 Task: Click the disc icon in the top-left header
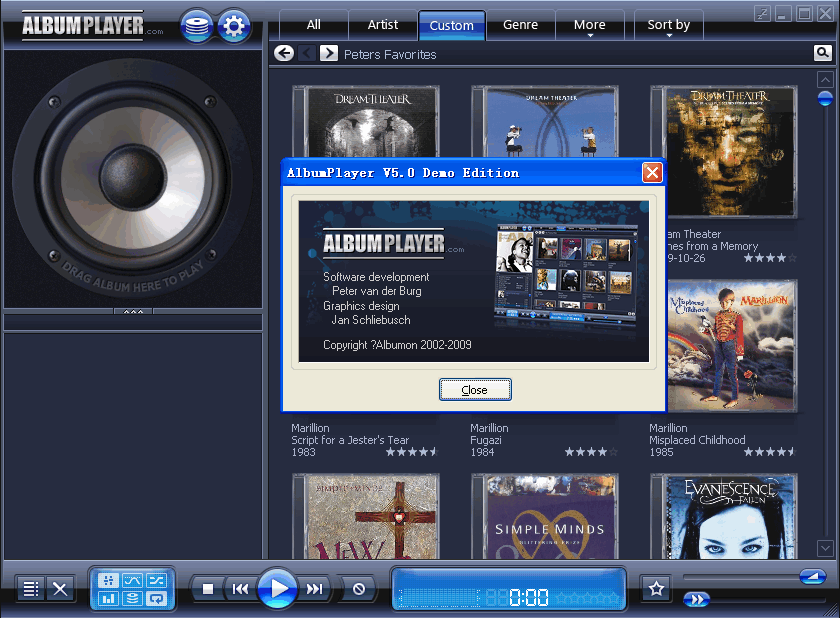[x=197, y=26]
